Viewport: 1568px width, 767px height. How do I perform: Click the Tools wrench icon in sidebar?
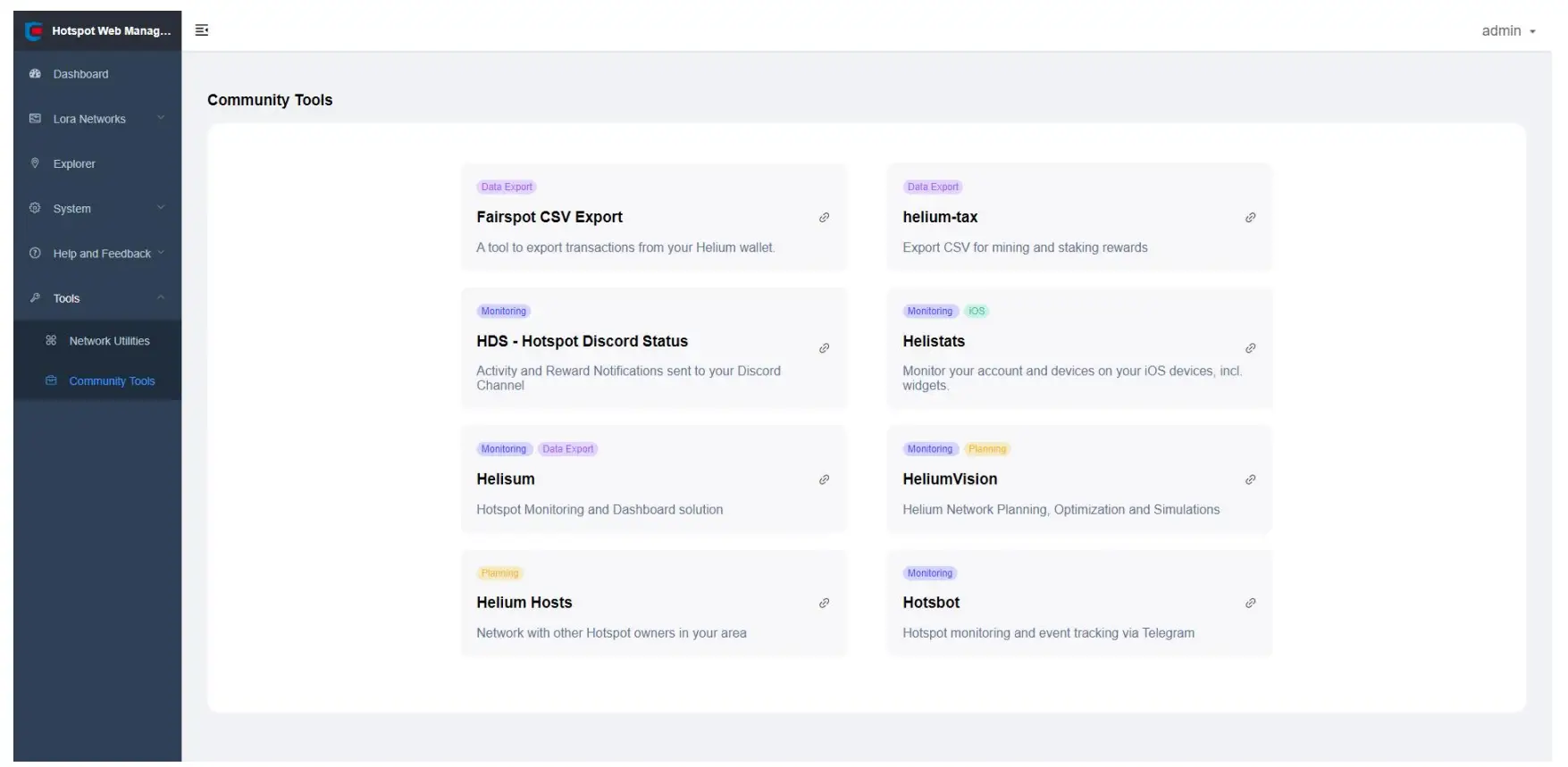35,298
